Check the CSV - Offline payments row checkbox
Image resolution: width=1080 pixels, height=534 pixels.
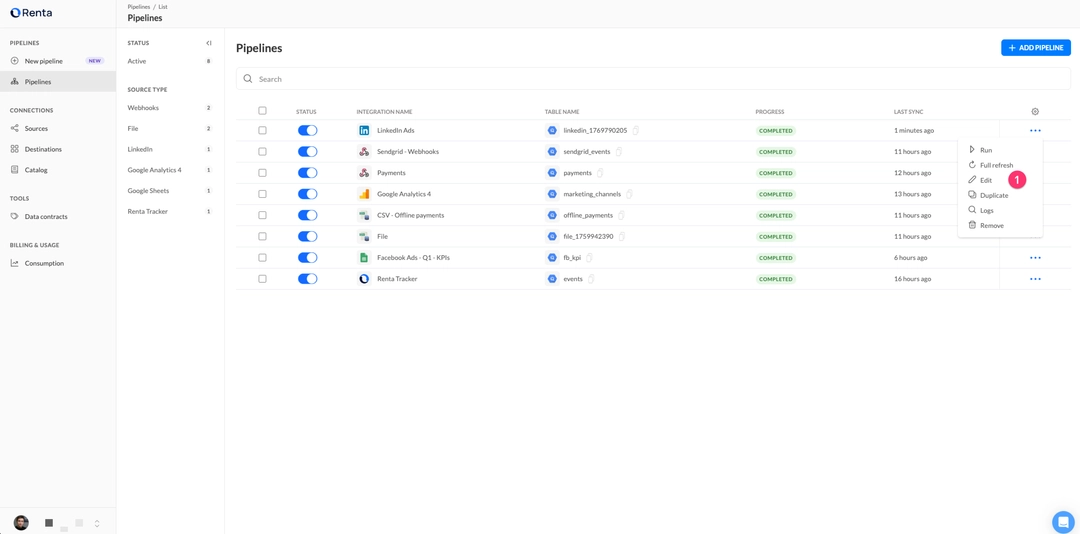point(262,216)
